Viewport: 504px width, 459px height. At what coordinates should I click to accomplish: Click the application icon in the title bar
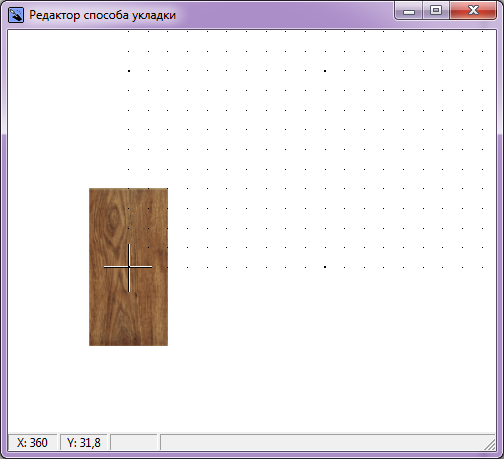[x=16, y=15]
